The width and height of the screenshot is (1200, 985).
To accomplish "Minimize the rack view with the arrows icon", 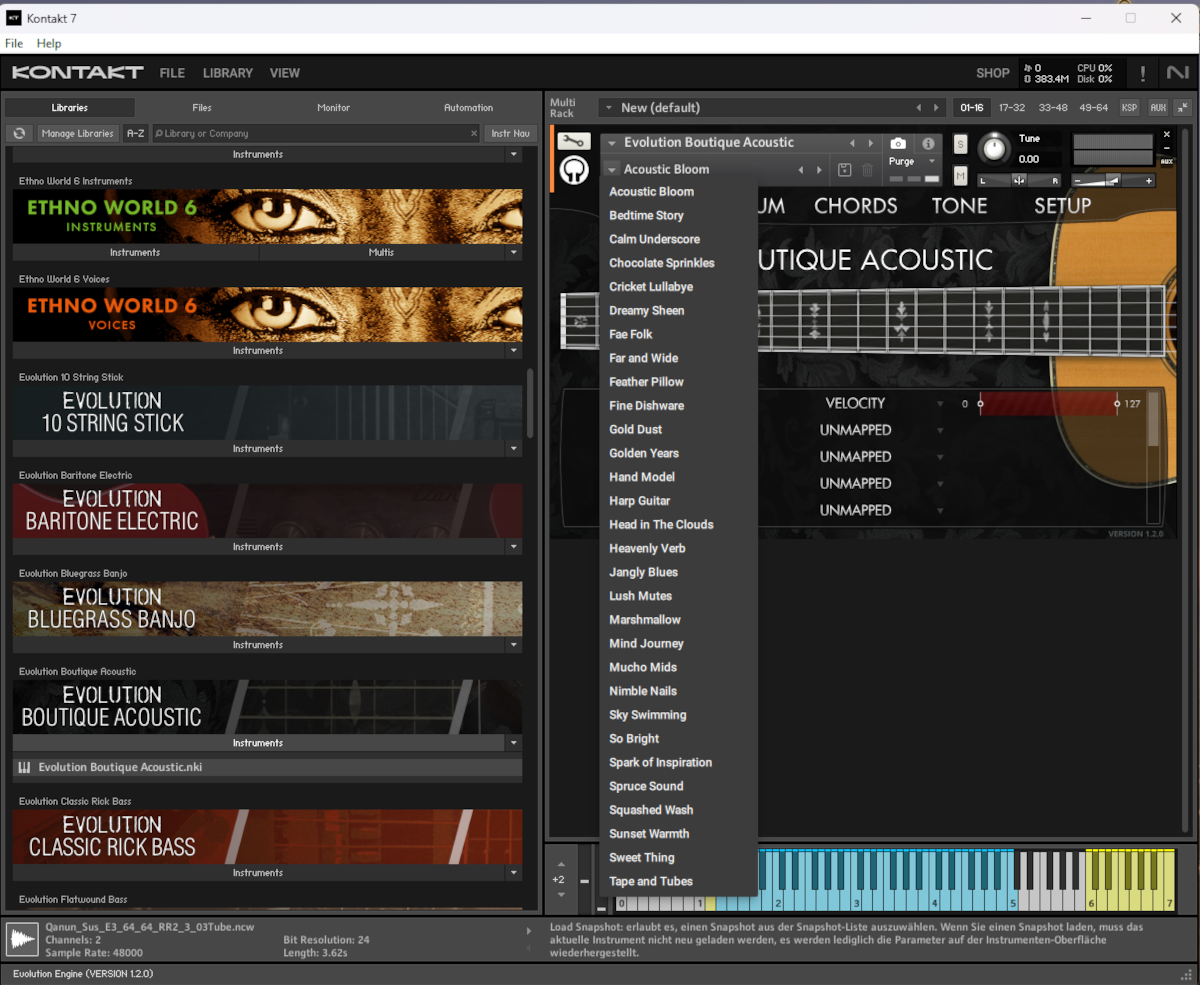I will click(x=1182, y=108).
